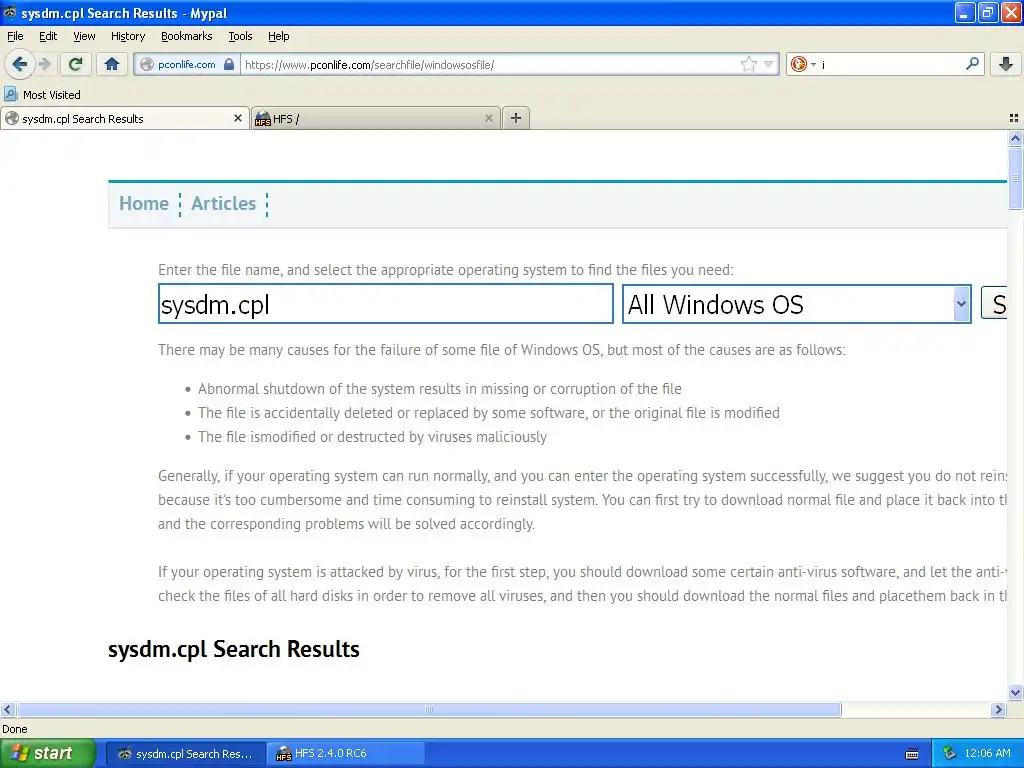Open the Home page via house icon
Image resolution: width=1024 pixels, height=768 pixels.
point(112,64)
